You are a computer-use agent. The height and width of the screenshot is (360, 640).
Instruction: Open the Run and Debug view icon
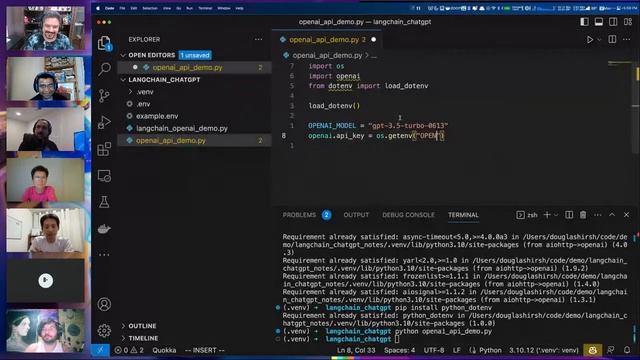point(104,122)
